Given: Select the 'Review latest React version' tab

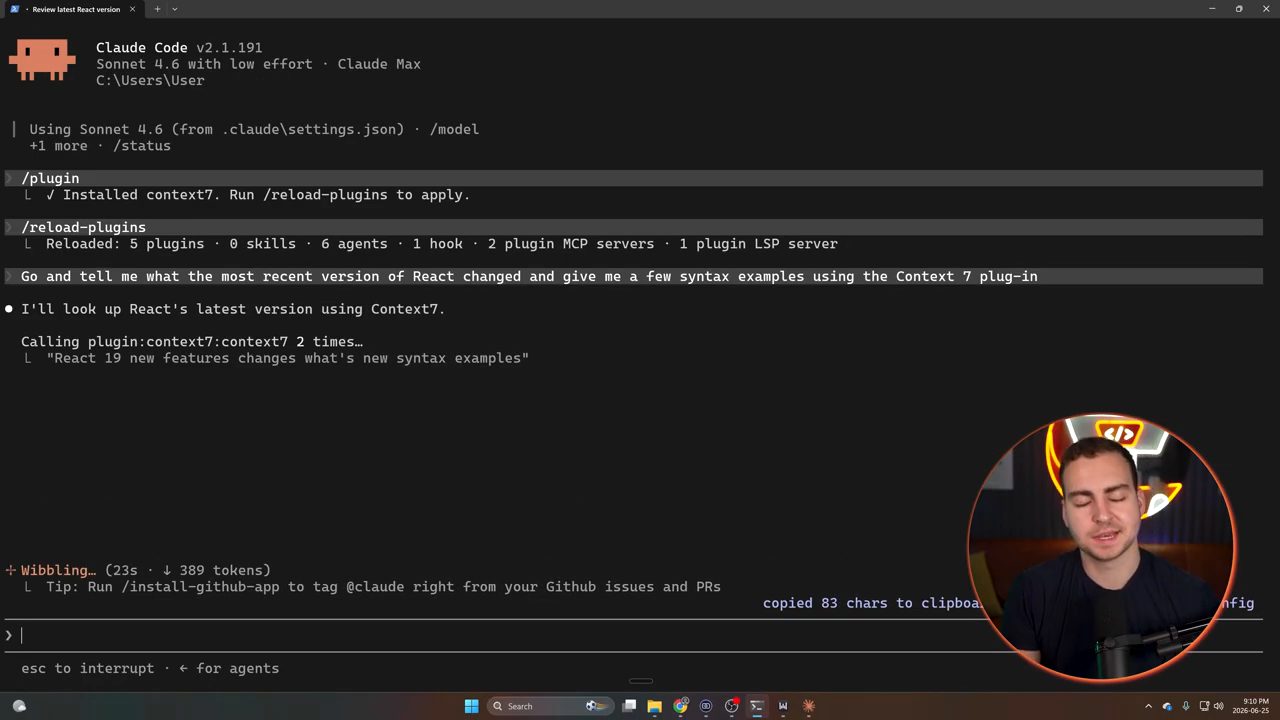Looking at the screenshot, I should [76, 9].
